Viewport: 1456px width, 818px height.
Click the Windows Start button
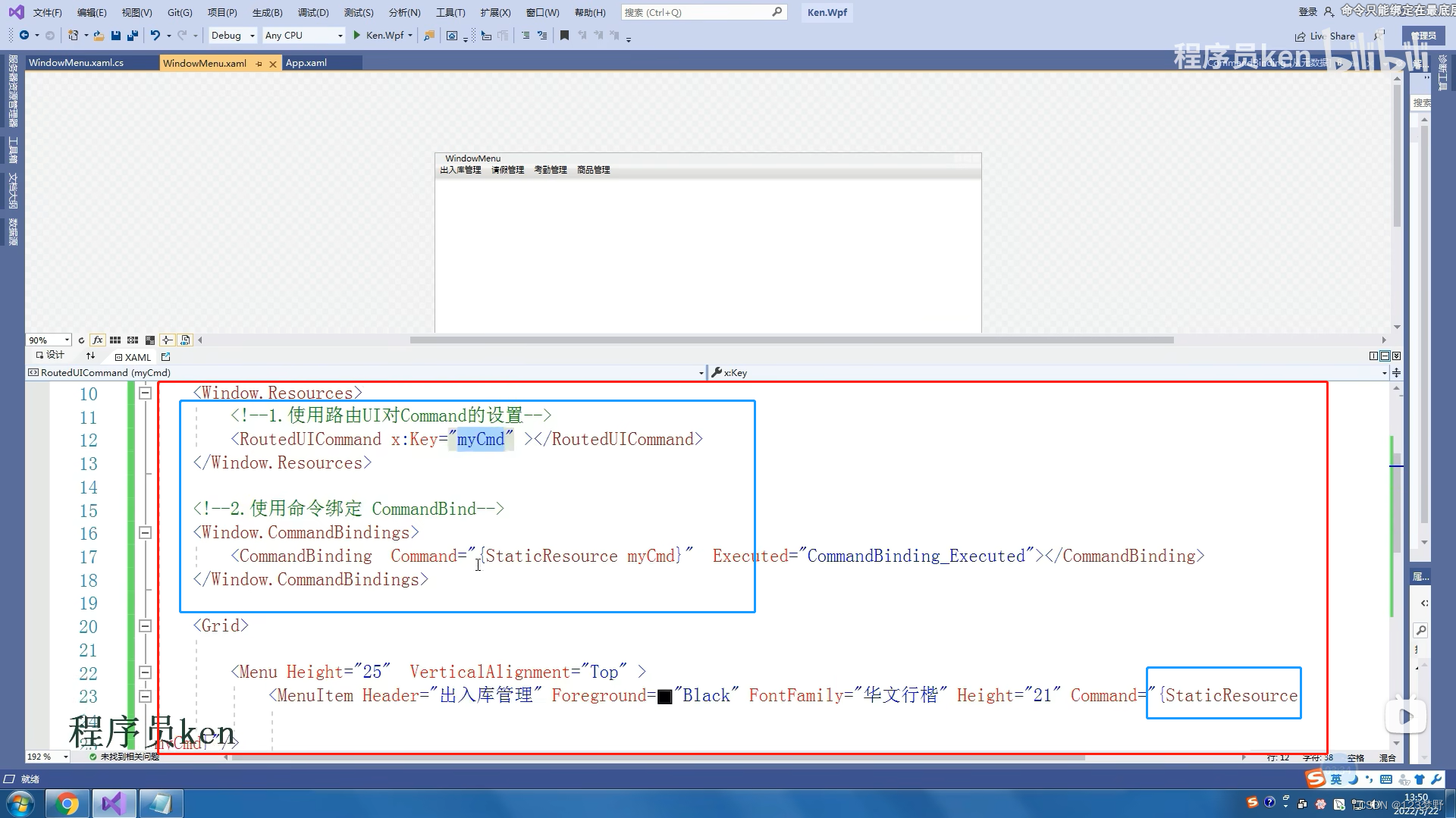[x=20, y=804]
